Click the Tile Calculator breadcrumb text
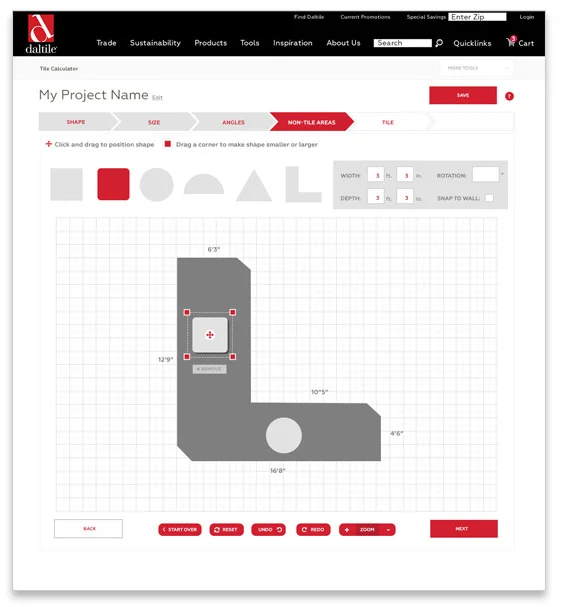This screenshot has width=565, height=607. [59, 69]
